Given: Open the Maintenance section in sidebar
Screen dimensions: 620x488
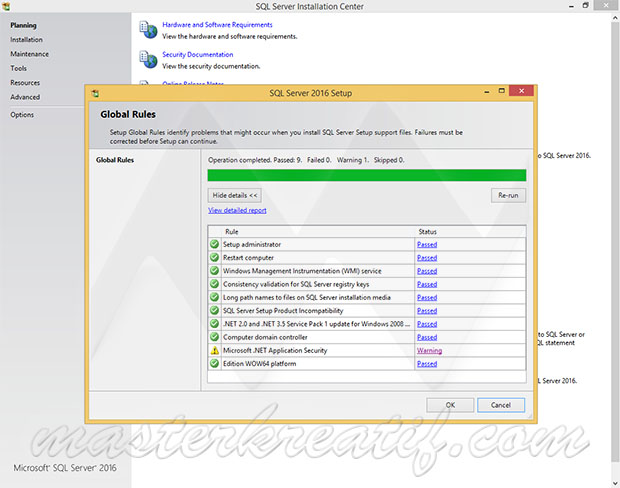Looking at the screenshot, I should (29, 54).
